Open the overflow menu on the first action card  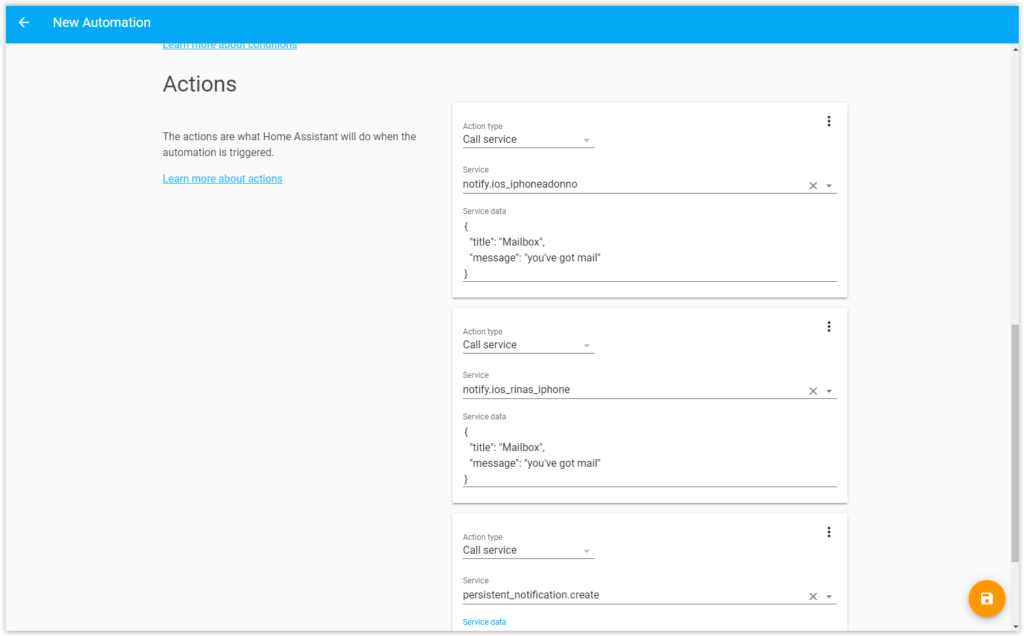click(x=829, y=120)
